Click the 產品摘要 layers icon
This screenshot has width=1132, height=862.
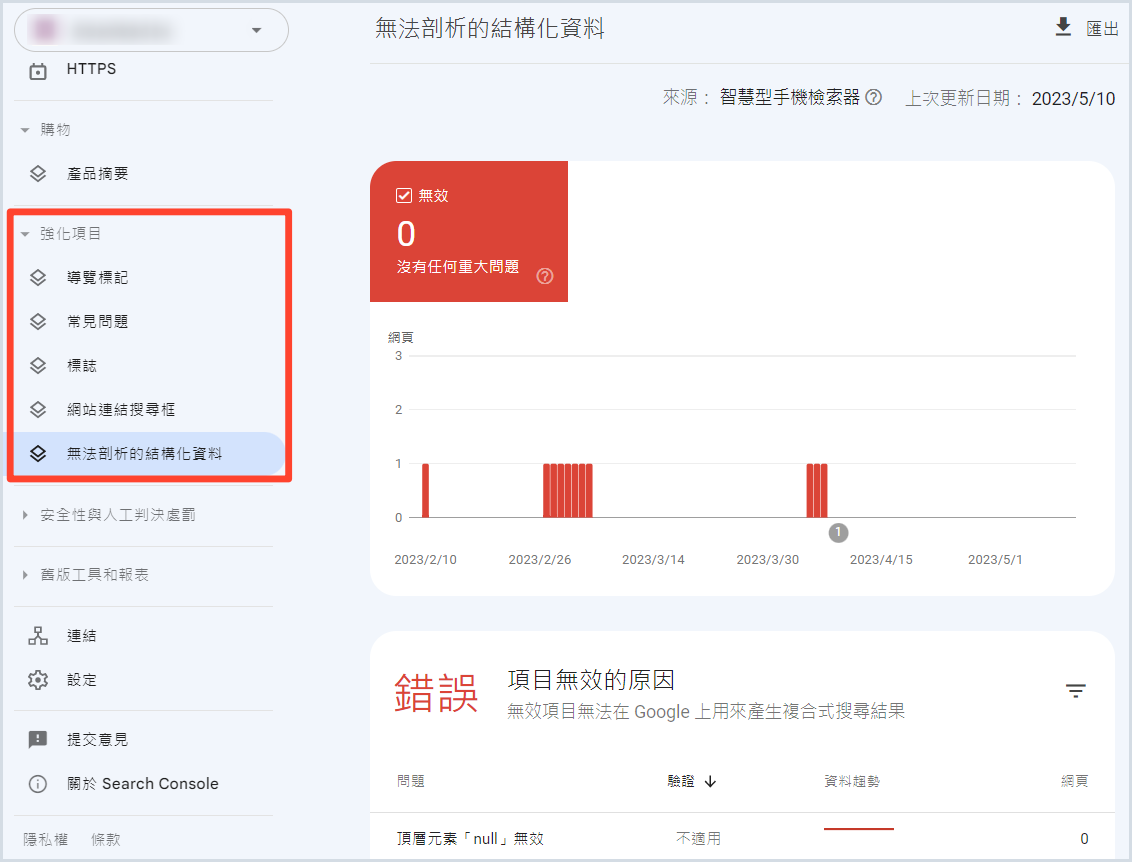click(38, 174)
